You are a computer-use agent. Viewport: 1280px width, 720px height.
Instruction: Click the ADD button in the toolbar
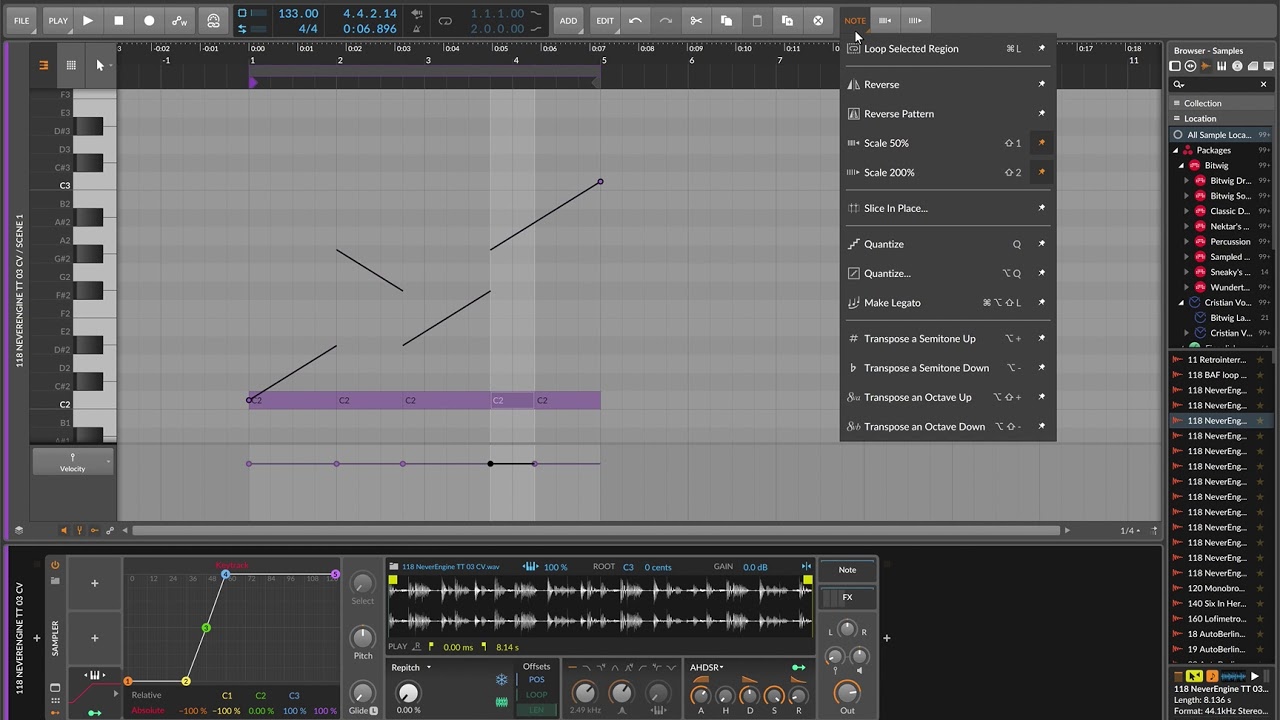pyautogui.click(x=568, y=20)
